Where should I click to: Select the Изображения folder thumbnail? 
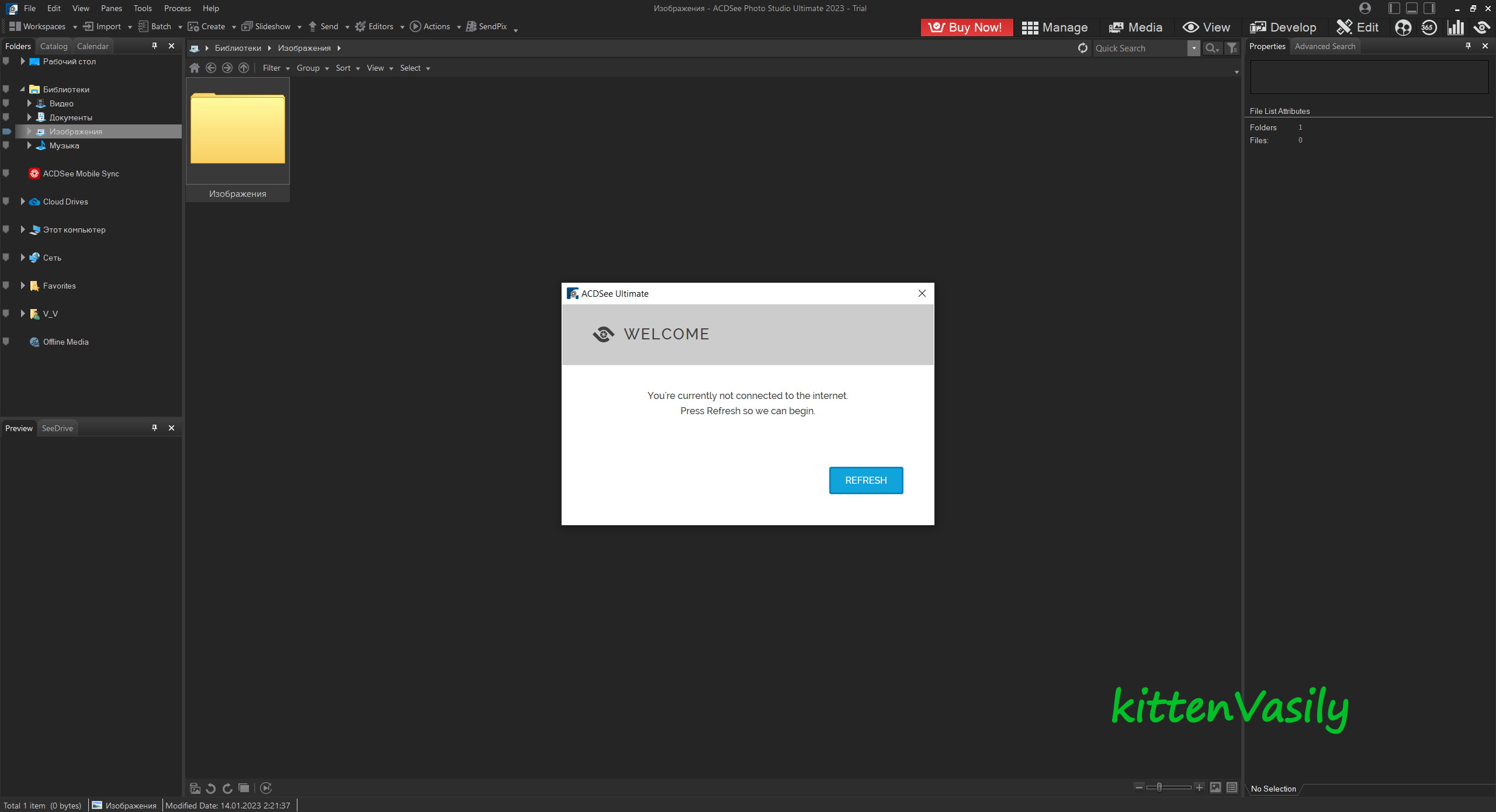point(237,139)
